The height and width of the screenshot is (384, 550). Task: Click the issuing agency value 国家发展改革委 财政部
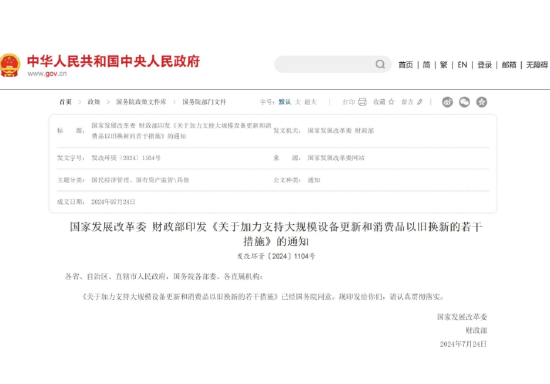tap(341, 130)
